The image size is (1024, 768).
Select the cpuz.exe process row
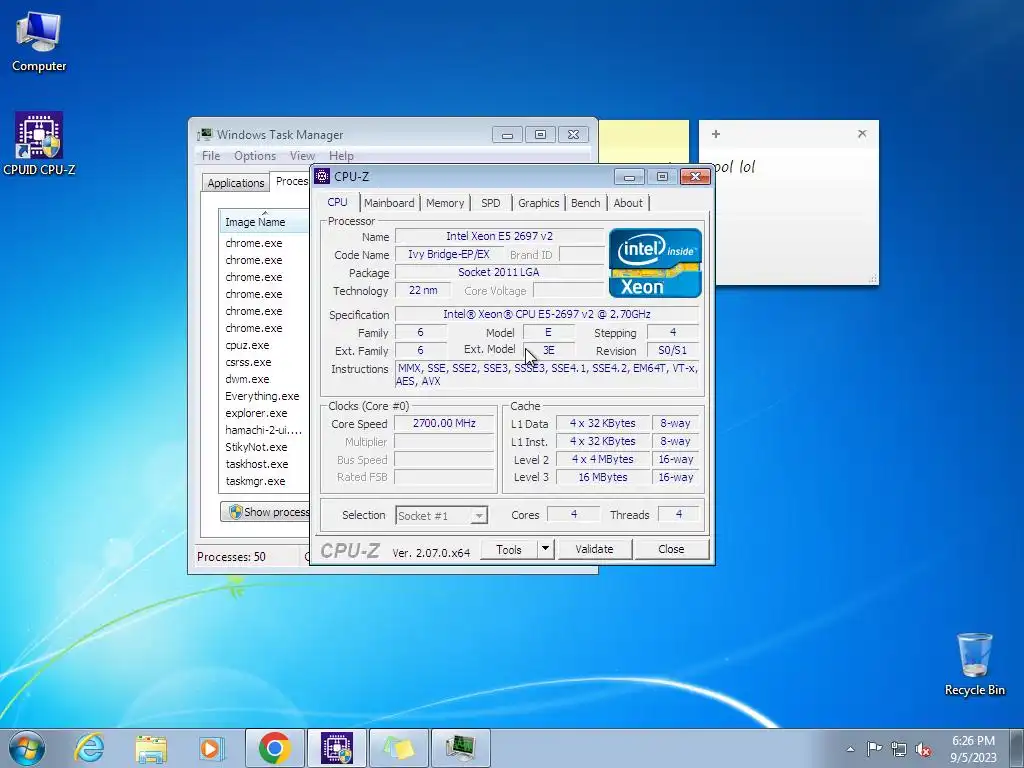point(264,345)
